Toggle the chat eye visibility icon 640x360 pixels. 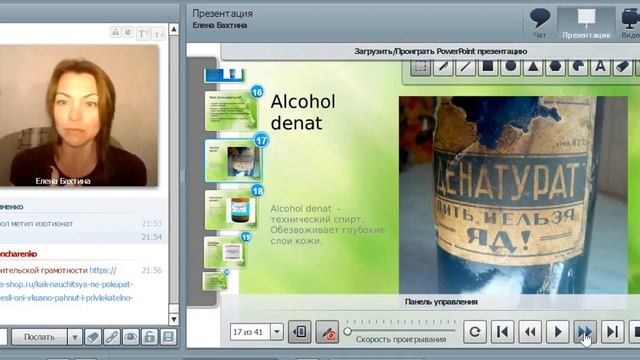131,338
